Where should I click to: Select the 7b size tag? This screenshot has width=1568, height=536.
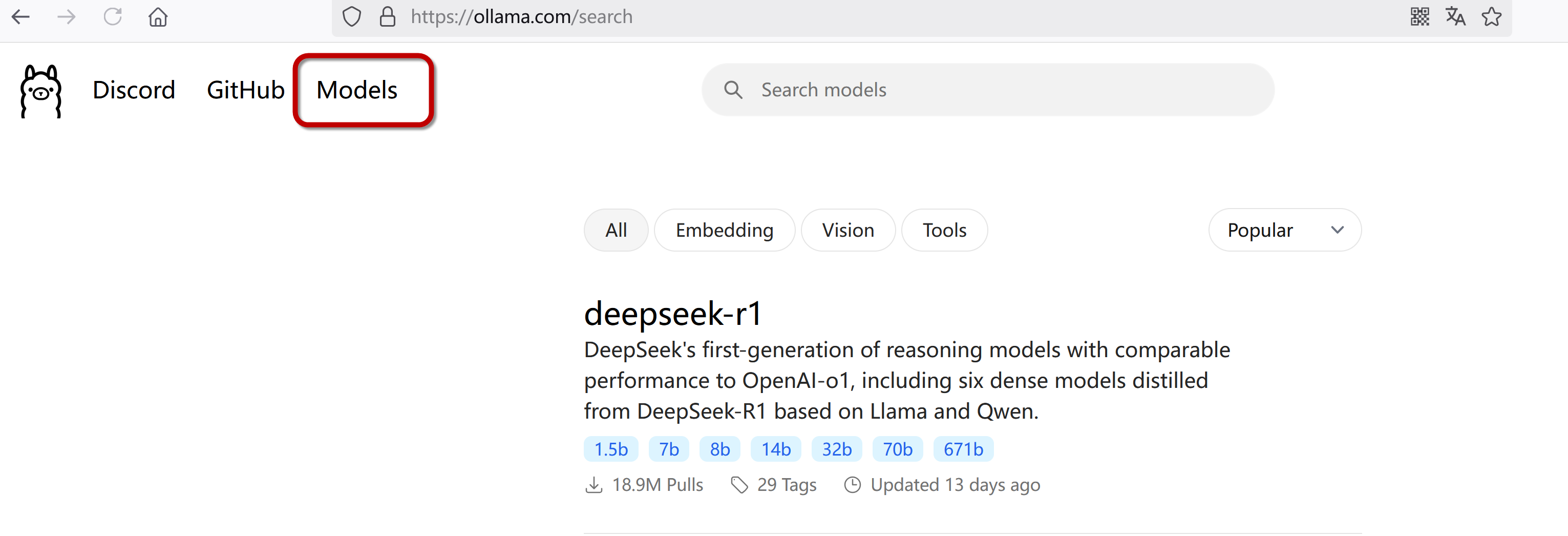coord(669,449)
